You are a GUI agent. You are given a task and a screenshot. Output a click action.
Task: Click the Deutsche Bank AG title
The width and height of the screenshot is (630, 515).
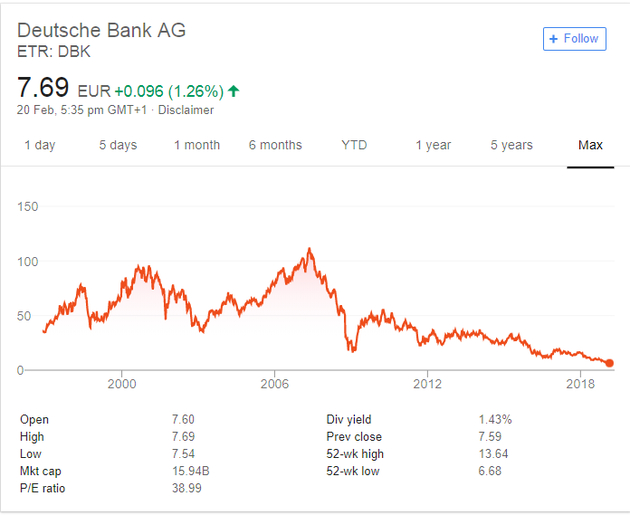pos(102,30)
